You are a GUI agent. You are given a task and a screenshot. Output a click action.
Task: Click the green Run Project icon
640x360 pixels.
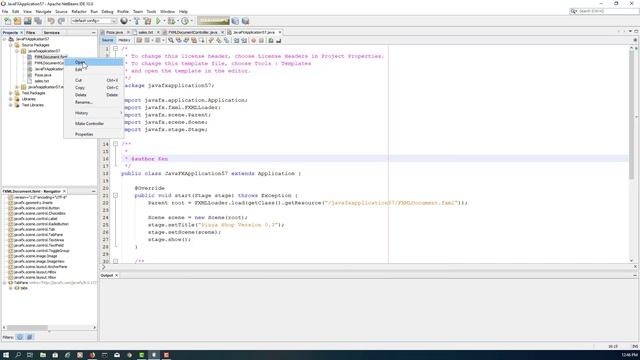pos(158,21)
